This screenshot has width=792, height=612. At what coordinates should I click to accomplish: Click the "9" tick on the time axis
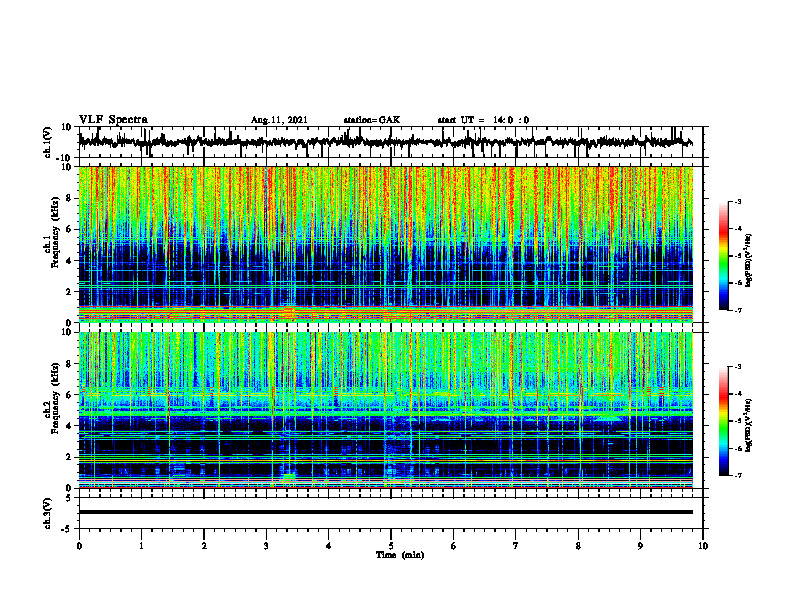(x=640, y=546)
